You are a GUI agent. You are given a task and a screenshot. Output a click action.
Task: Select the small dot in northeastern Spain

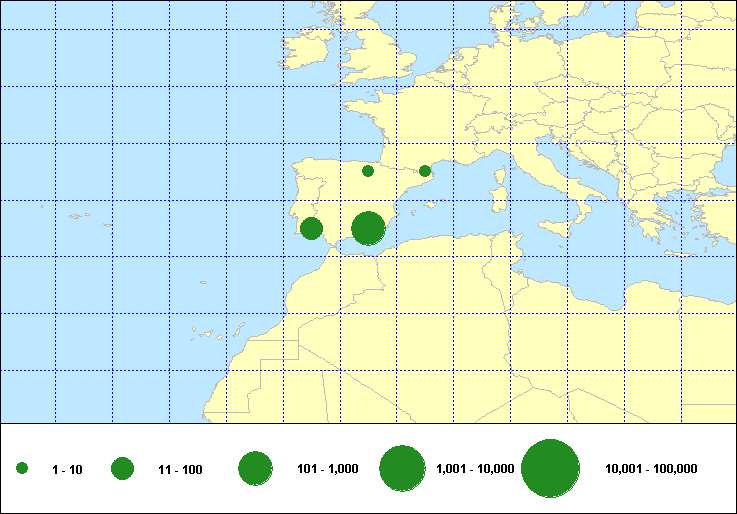point(425,171)
